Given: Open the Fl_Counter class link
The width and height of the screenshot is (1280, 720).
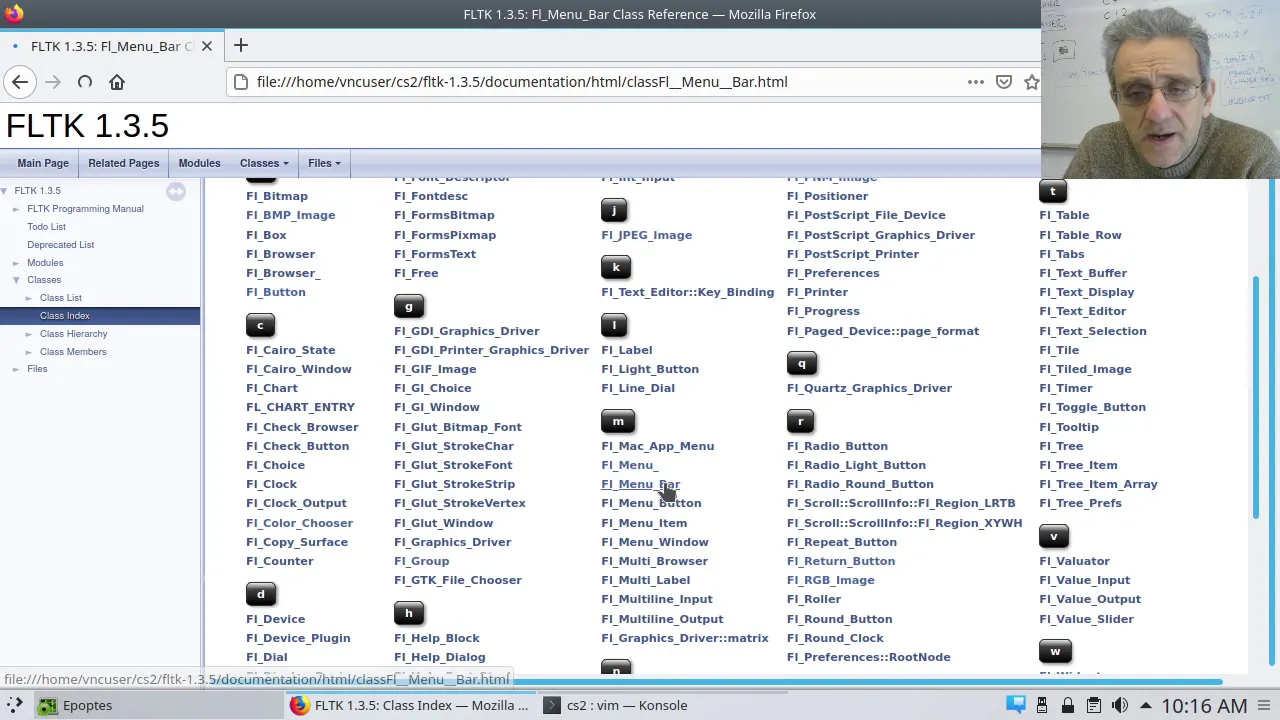Looking at the screenshot, I should coord(280,561).
